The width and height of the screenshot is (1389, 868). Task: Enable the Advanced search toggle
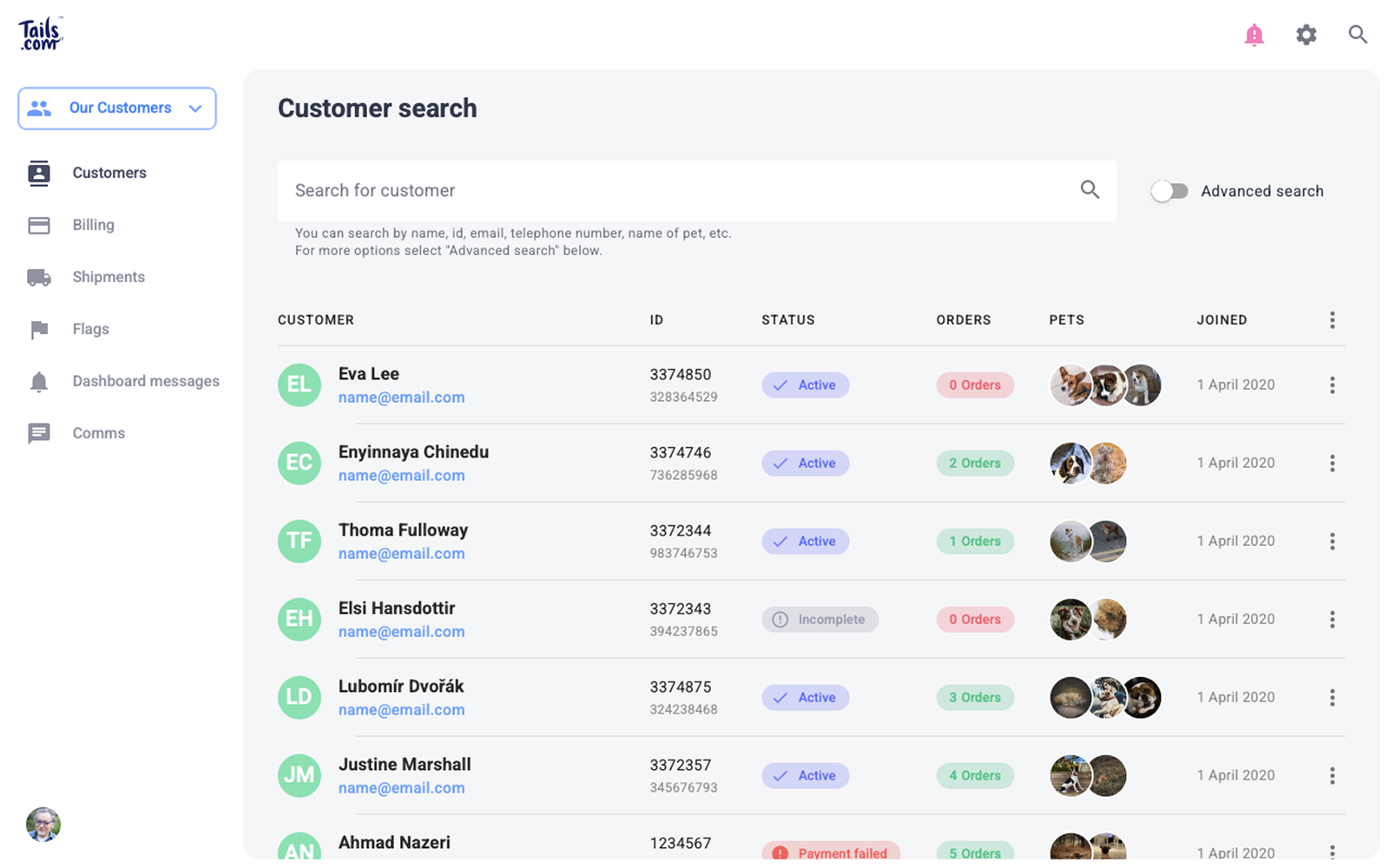tap(1169, 191)
